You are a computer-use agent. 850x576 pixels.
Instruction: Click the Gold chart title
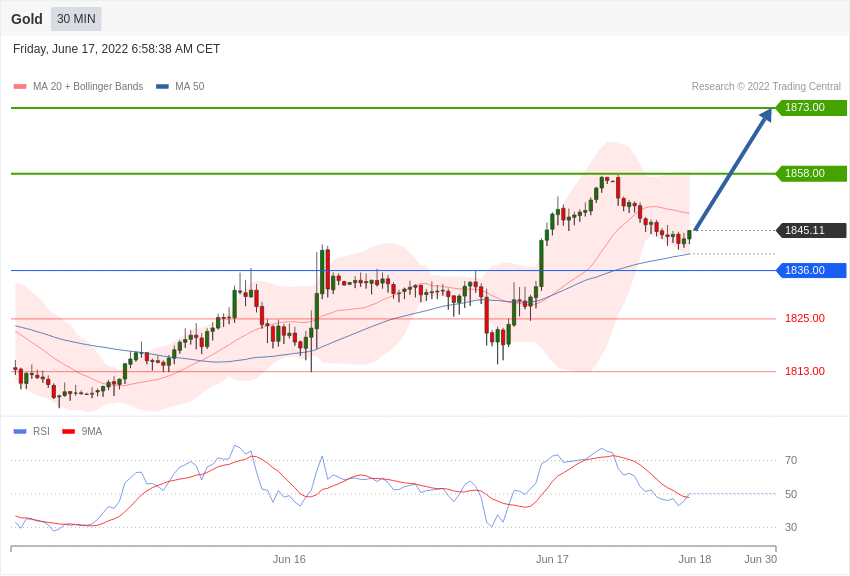[27, 19]
